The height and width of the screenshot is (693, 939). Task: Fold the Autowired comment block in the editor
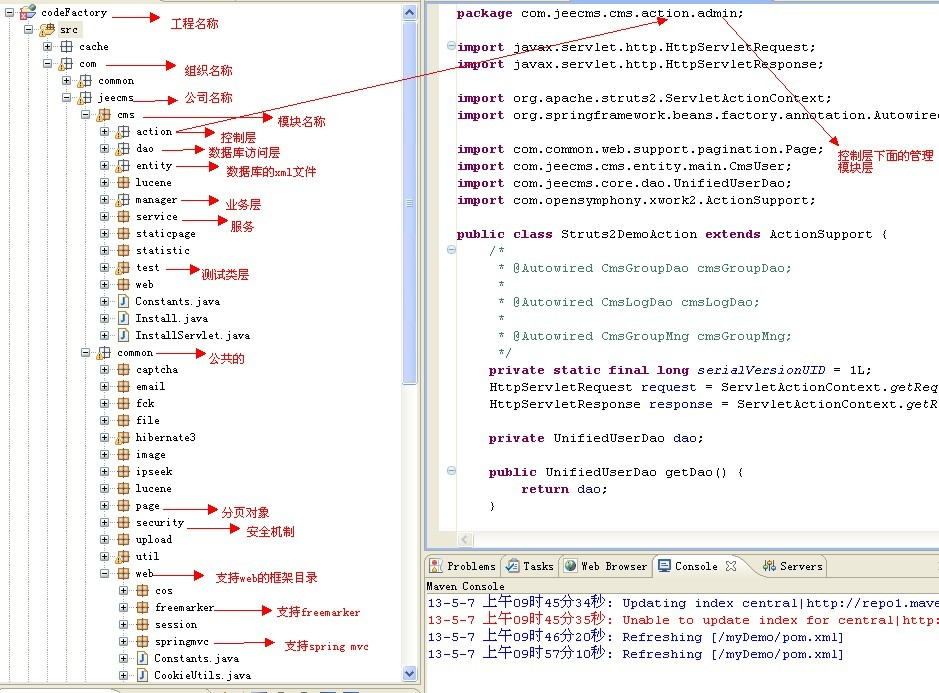point(450,251)
